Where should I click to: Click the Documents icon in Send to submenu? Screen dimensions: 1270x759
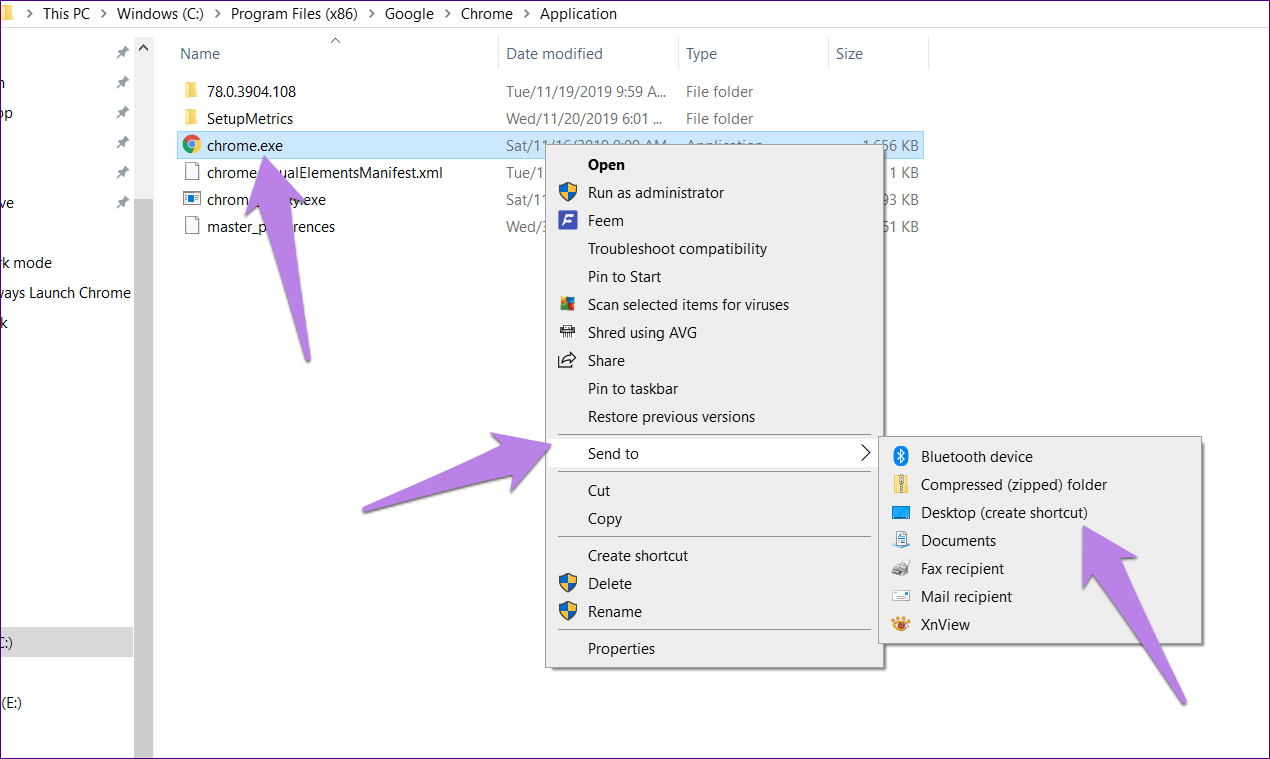(901, 540)
